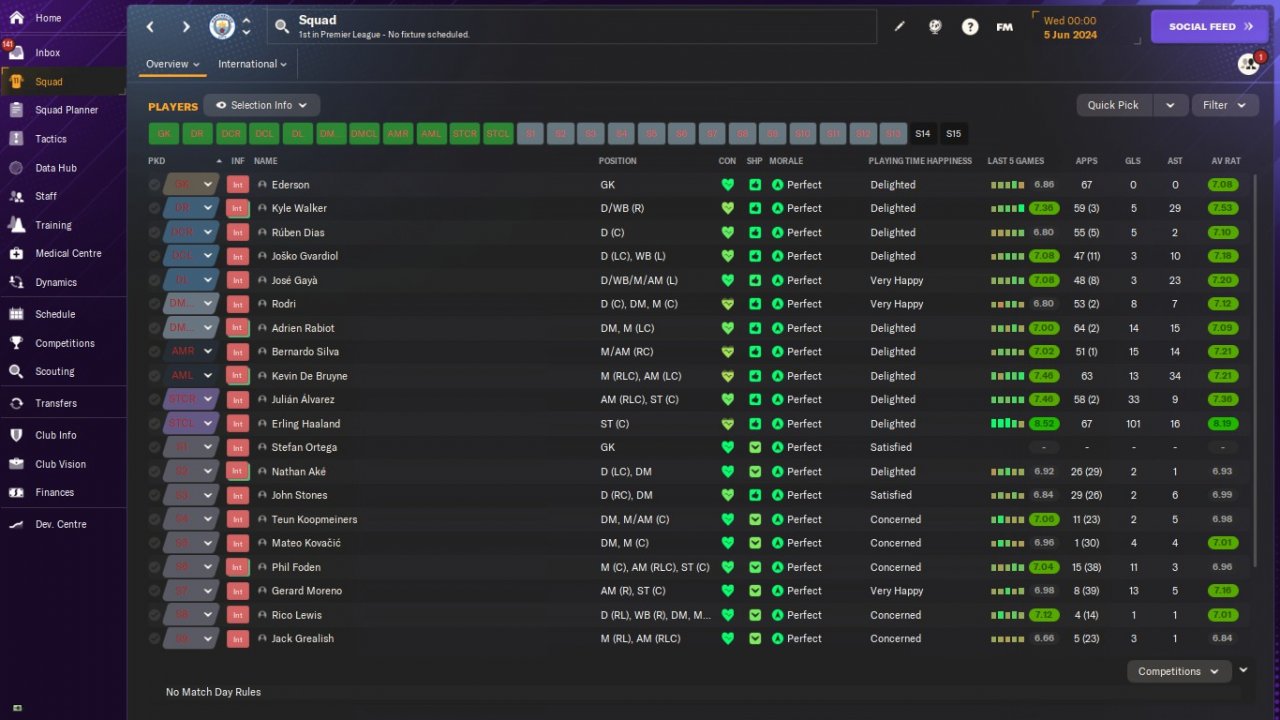Image resolution: width=1280 pixels, height=720 pixels.
Task: Open Dynamics using its sidebar icon
Action: click(16, 282)
